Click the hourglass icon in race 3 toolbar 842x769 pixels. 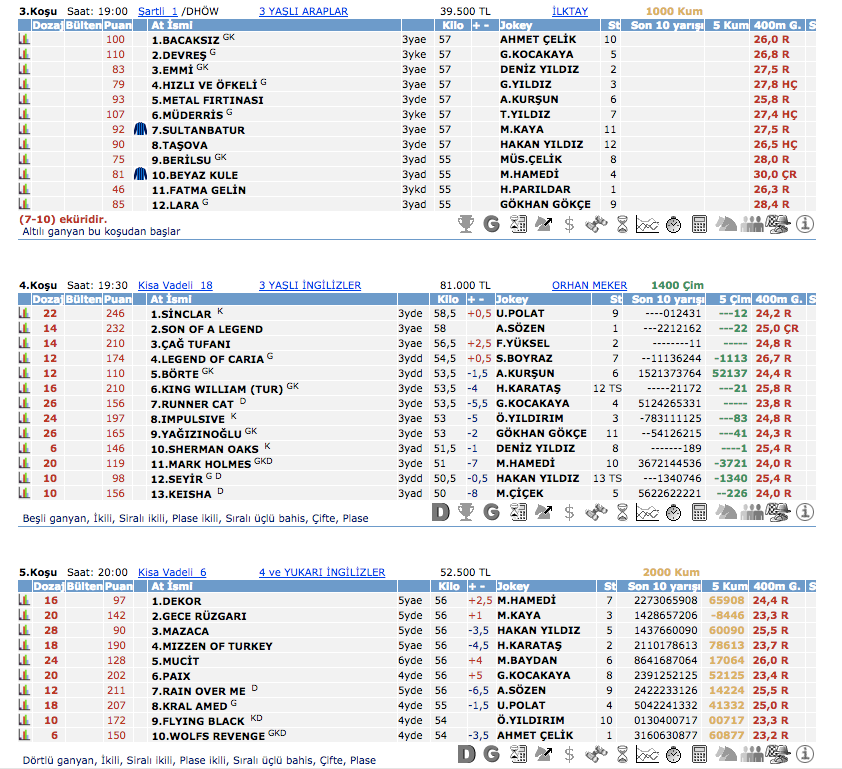(622, 224)
